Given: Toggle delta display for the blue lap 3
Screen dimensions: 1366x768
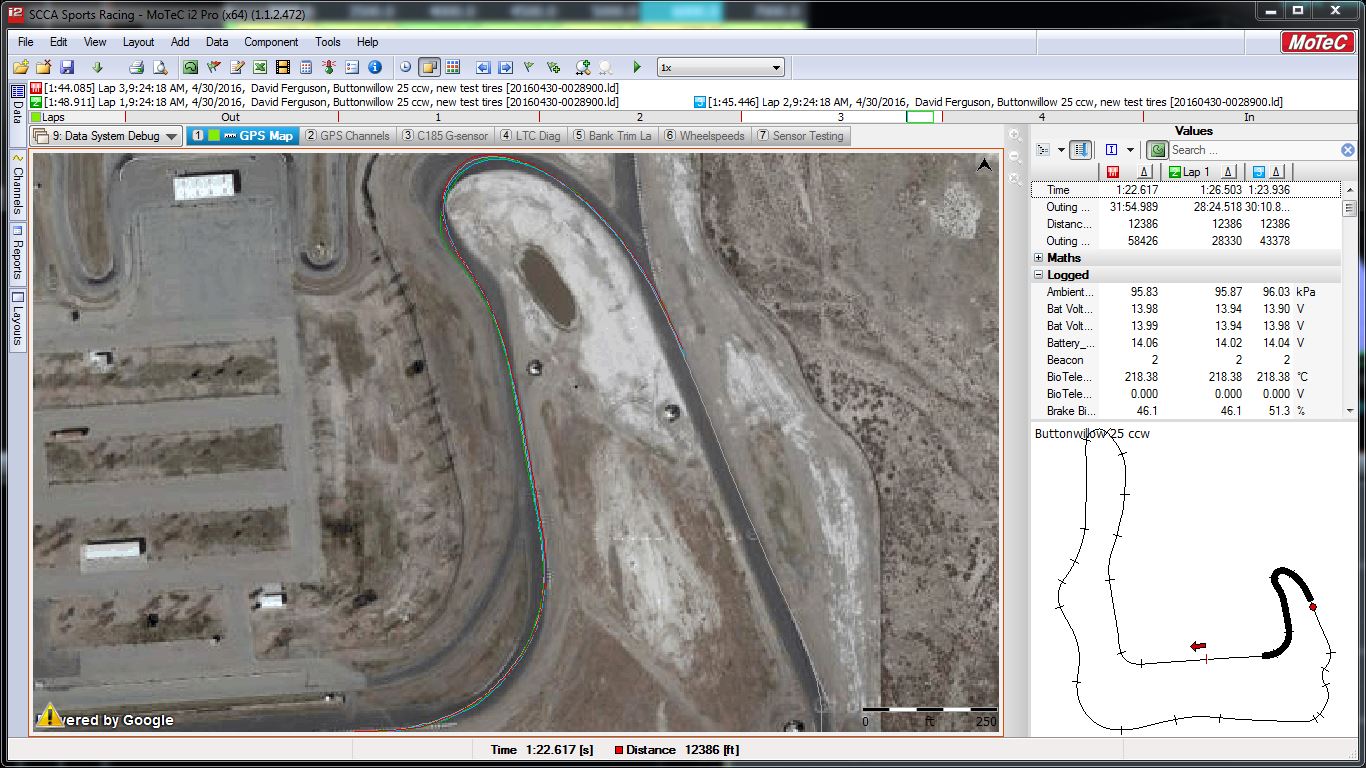Looking at the screenshot, I should (1277, 171).
